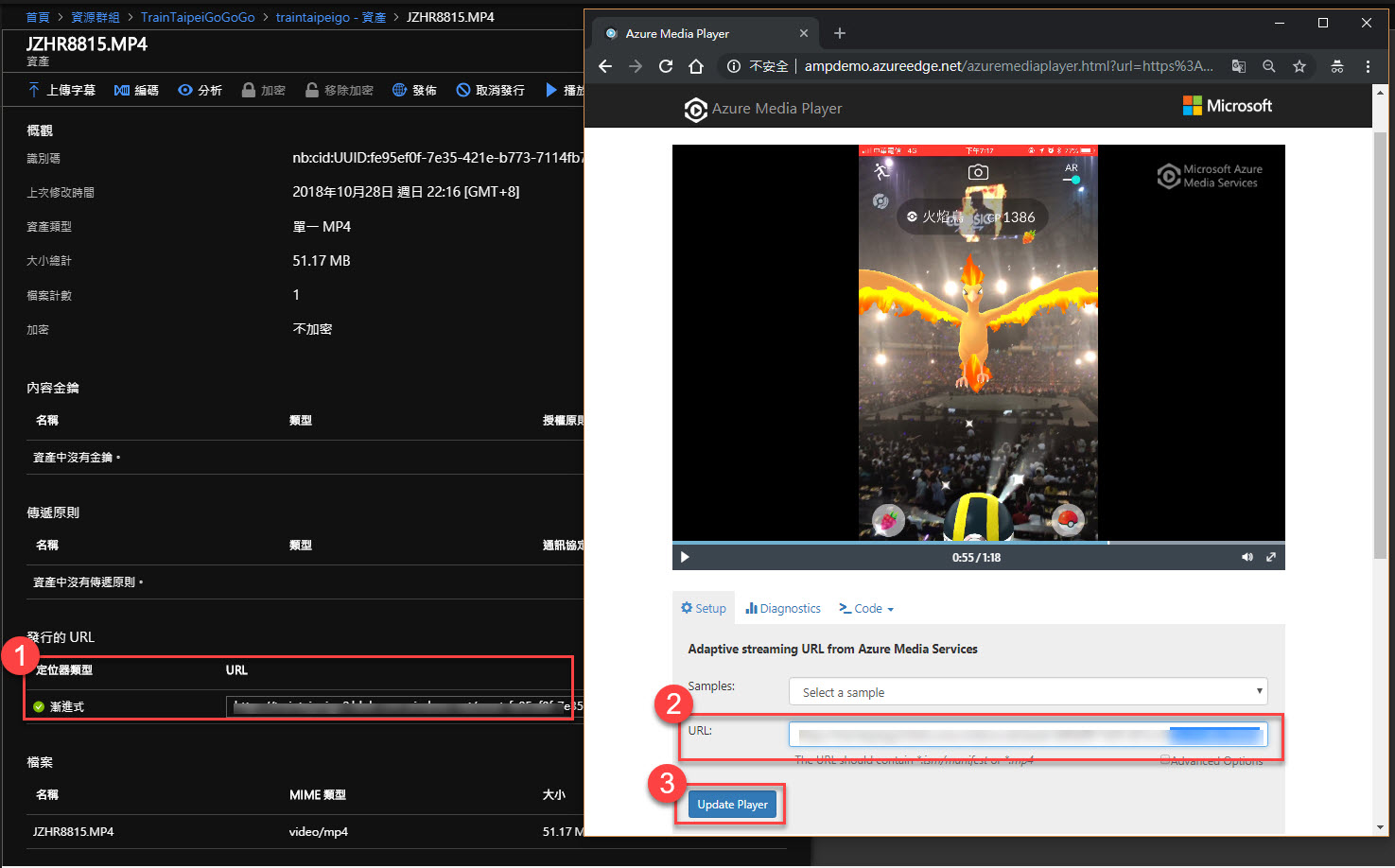Click the asset ID value nb:cid:UUID
Image resolution: width=1395 pixels, height=868 pixels.
point(438,158)
